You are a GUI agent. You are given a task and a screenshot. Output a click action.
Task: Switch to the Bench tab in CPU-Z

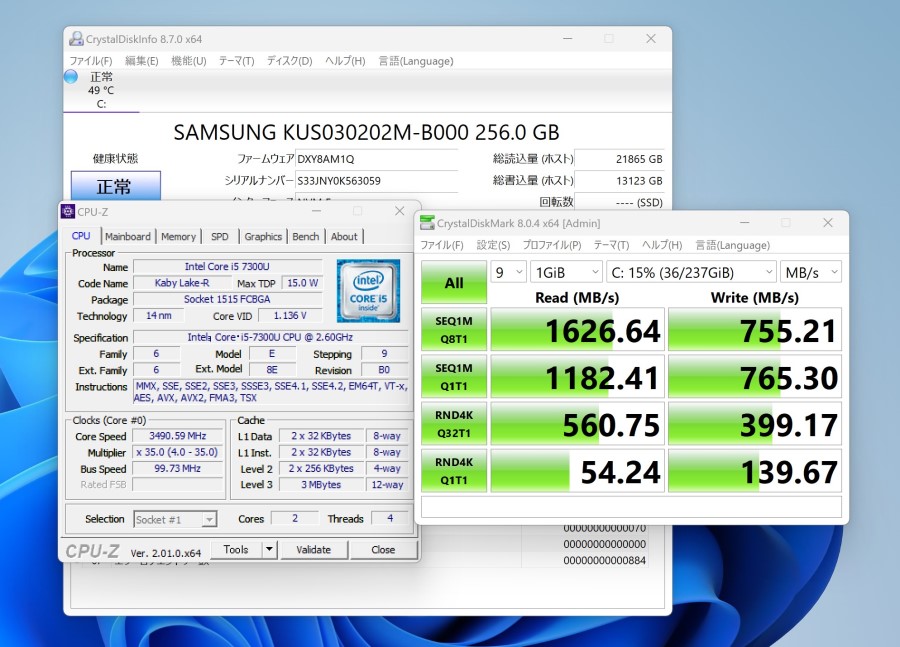[305, 237]
